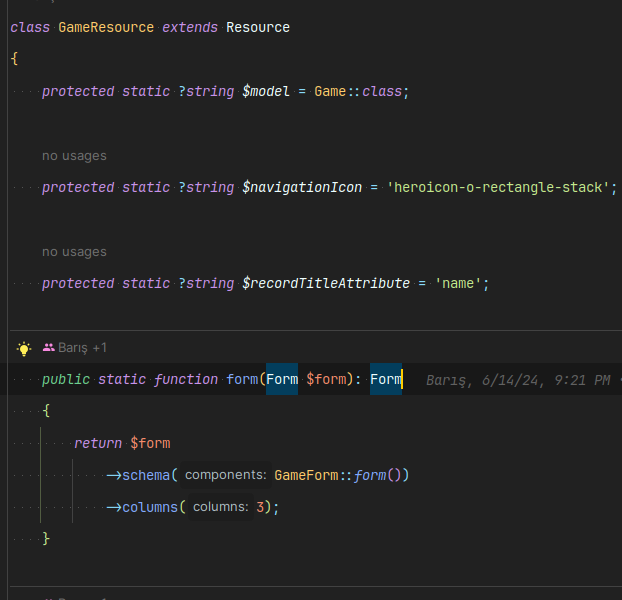Image resolution: width=622 pixels, height=600 pixels.
Task: Click the git blame annotation 'Barış, 6/14/24'
Action: pyautogui.click(x=517, y=380)
